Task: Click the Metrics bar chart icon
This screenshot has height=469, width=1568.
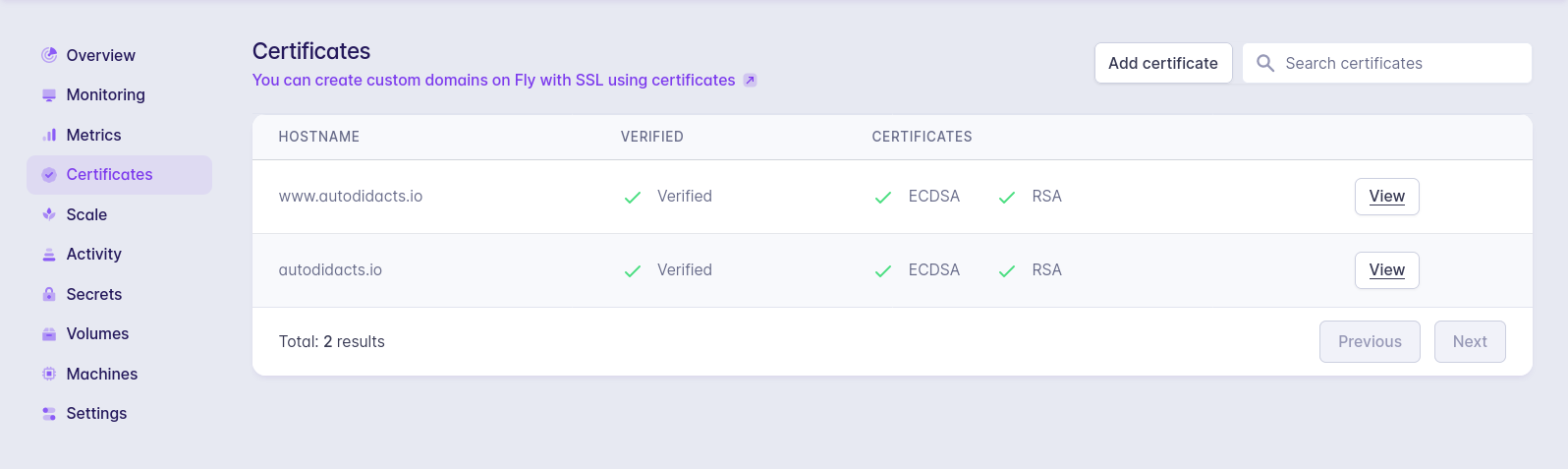Action: click(49, 135)
